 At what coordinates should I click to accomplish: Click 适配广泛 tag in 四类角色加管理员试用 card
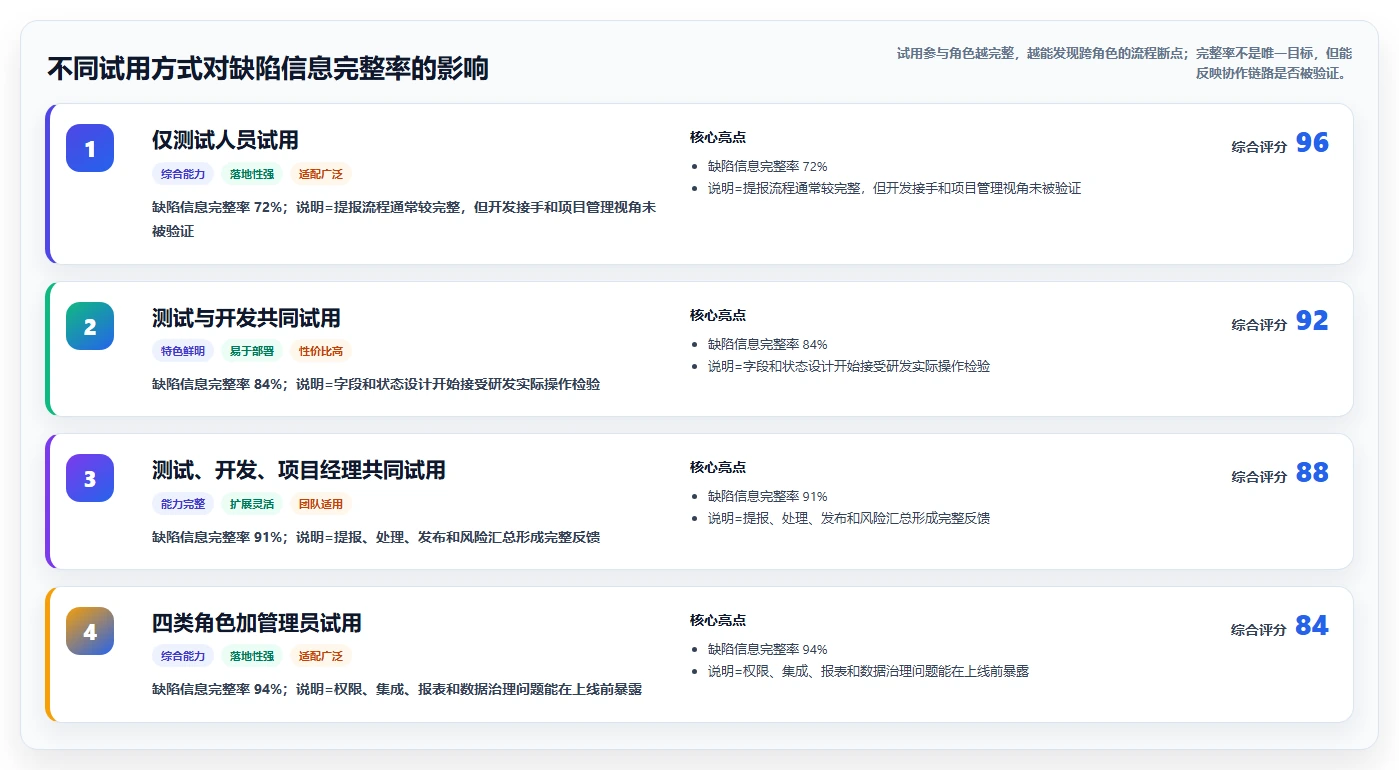pos(321,657)
